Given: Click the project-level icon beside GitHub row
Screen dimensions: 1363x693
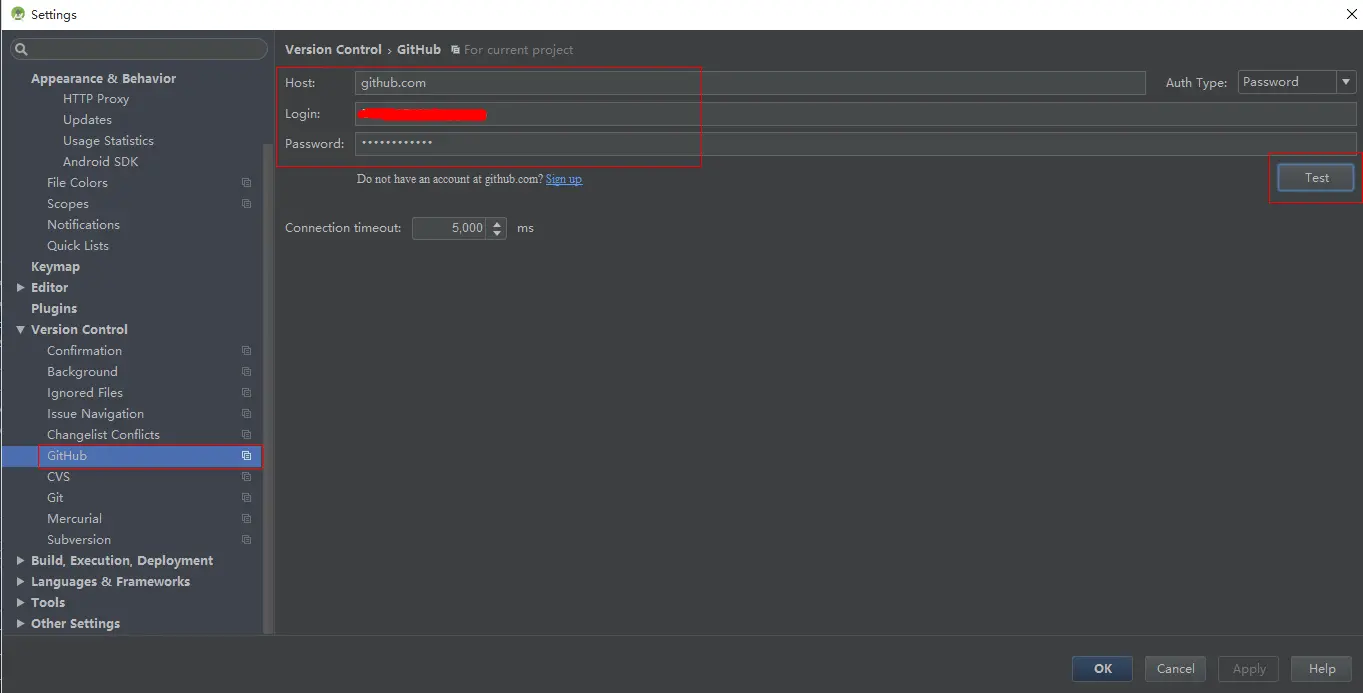Looking at the screenshot, I should (x=246, y=456).
